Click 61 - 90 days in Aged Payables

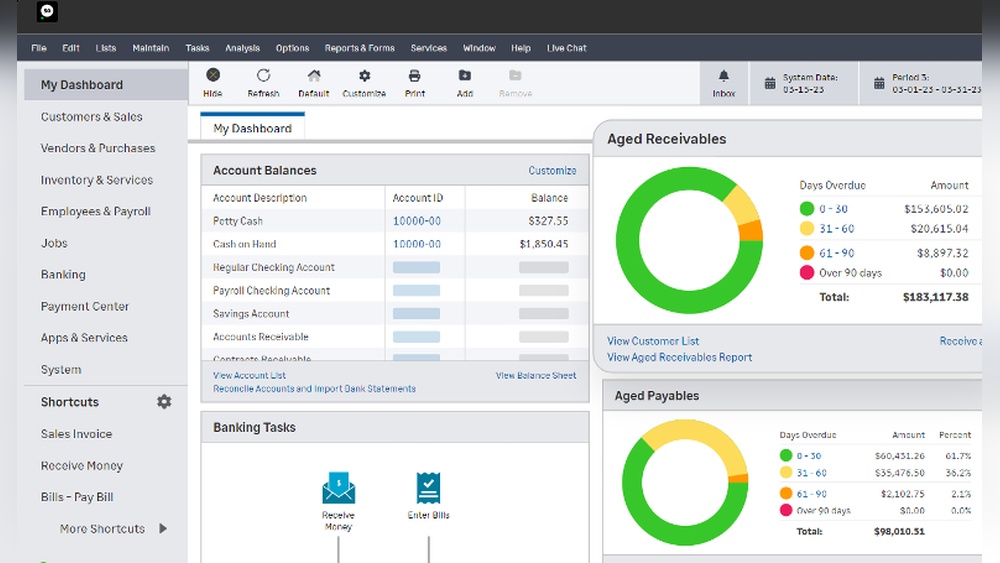pyautogui.click(x=812, y=494)
